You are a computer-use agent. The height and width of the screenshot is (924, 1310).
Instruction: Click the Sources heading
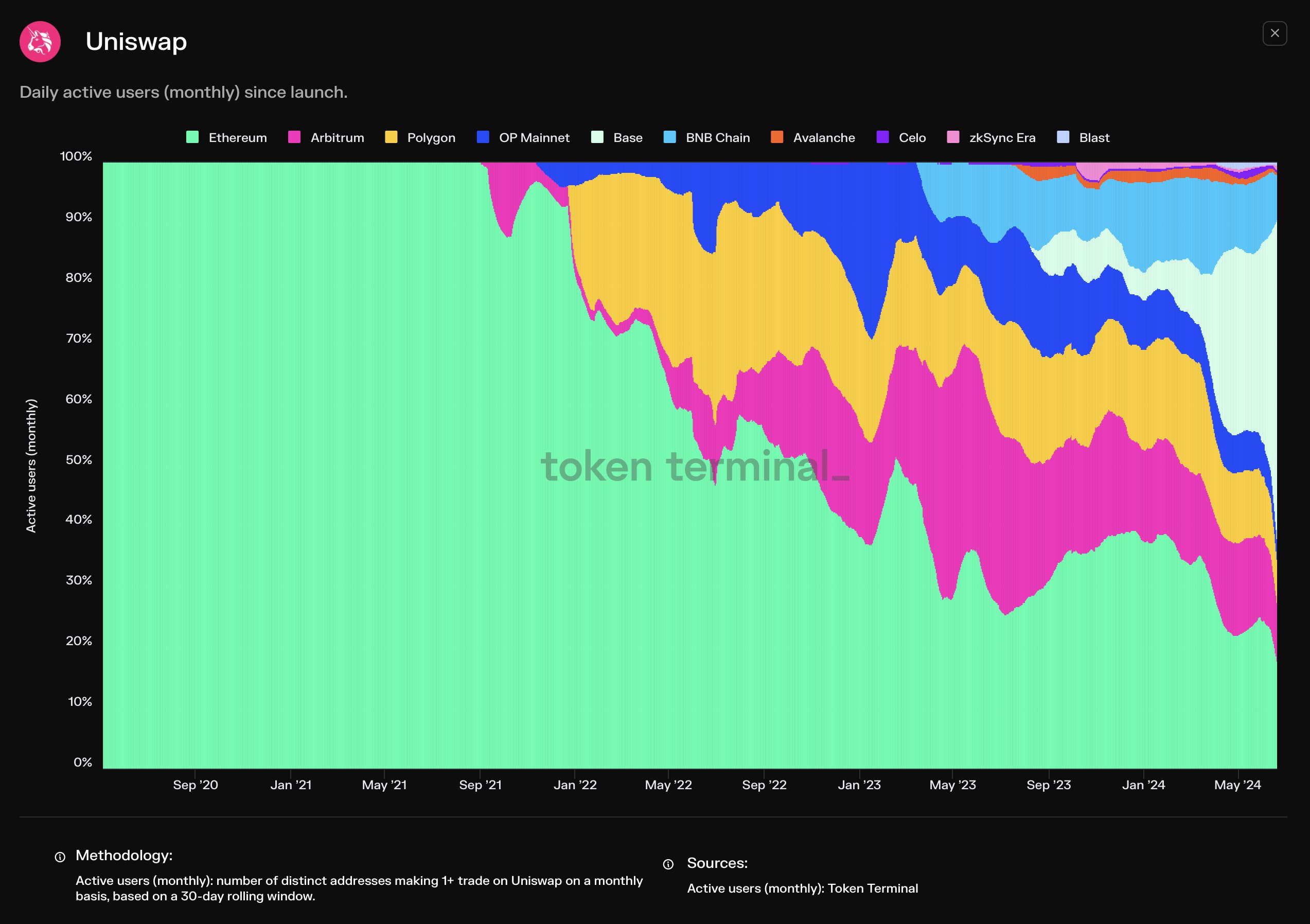(x=717, y=863)
